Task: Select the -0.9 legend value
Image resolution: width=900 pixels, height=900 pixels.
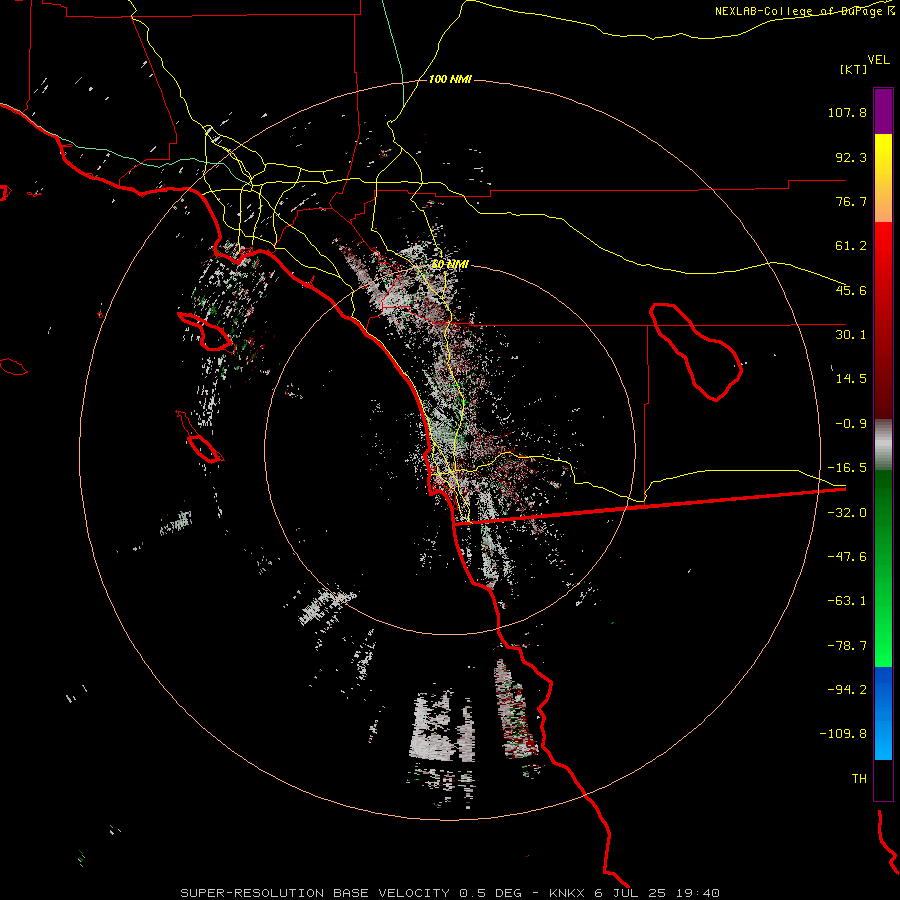Action: pos(851,424)
